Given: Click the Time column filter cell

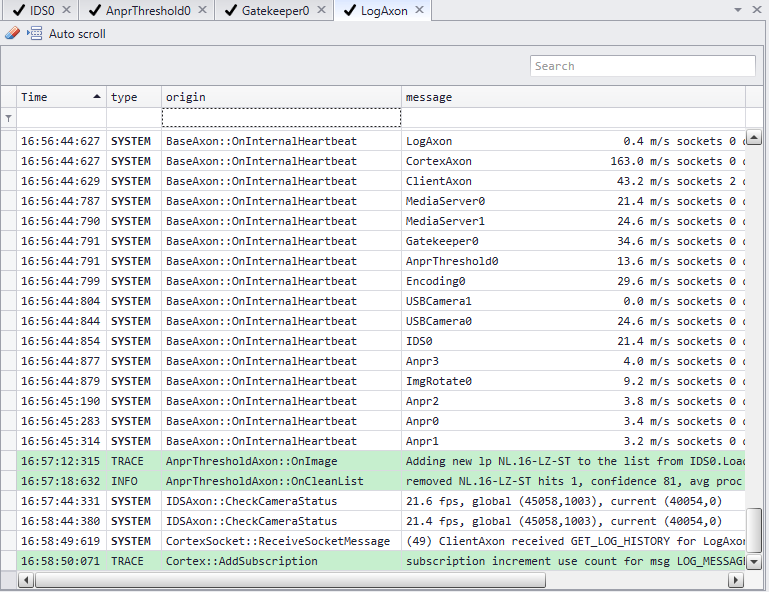Looking at the screenshot, I should tap(61, 118).
